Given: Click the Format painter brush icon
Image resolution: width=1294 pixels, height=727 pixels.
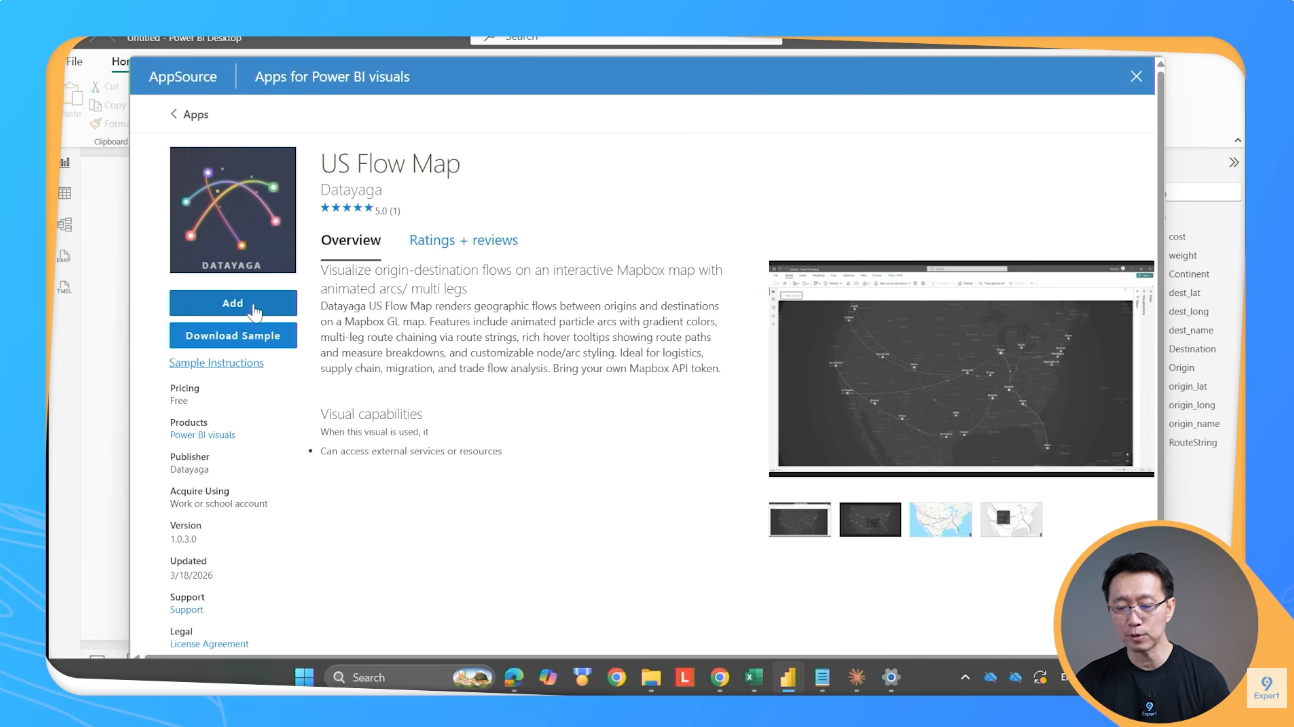Looking at the screenshot, I should pos(96,124).
